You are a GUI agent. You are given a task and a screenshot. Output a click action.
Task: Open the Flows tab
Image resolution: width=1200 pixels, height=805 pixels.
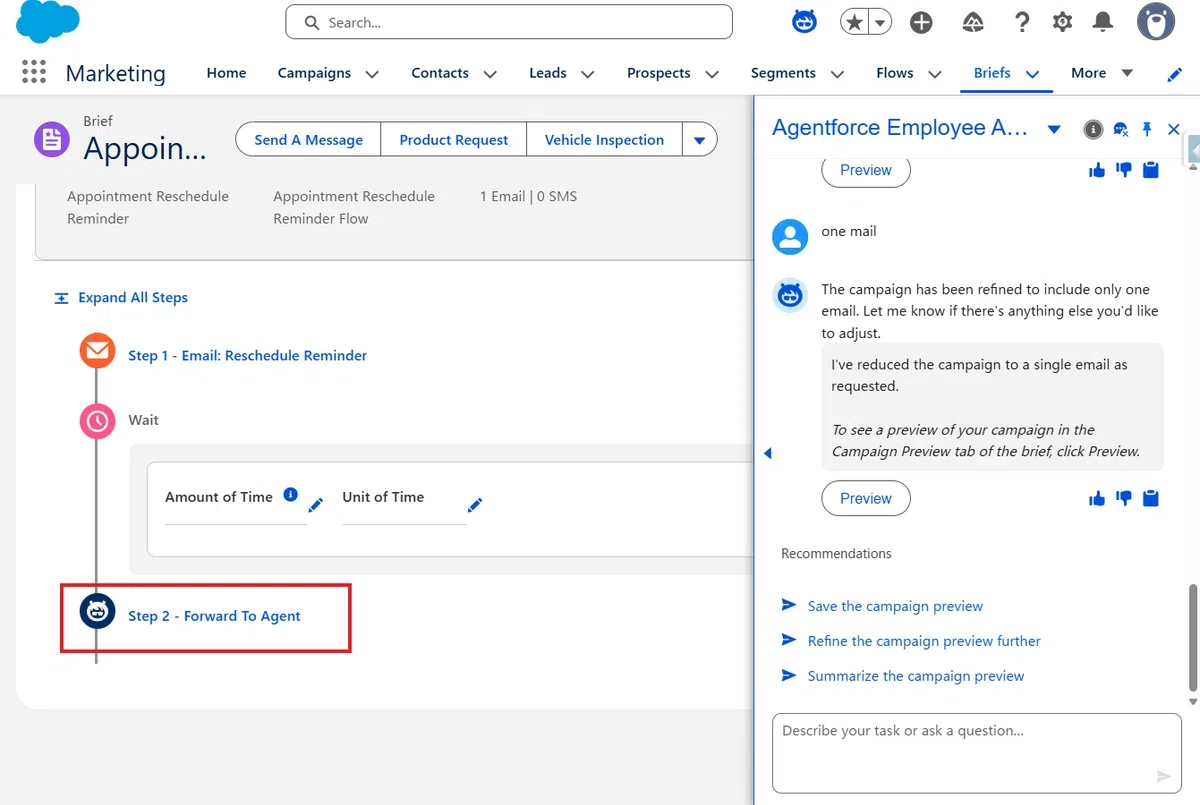[x=895, y=73]
